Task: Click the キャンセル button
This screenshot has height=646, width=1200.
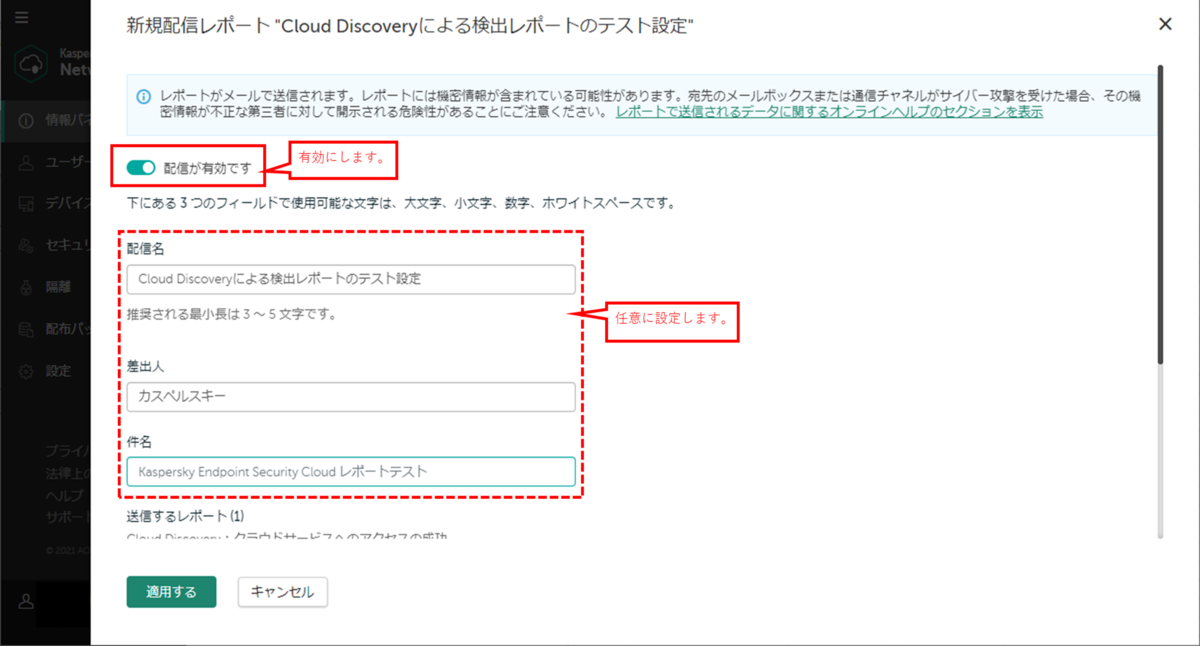Action: 282,592
